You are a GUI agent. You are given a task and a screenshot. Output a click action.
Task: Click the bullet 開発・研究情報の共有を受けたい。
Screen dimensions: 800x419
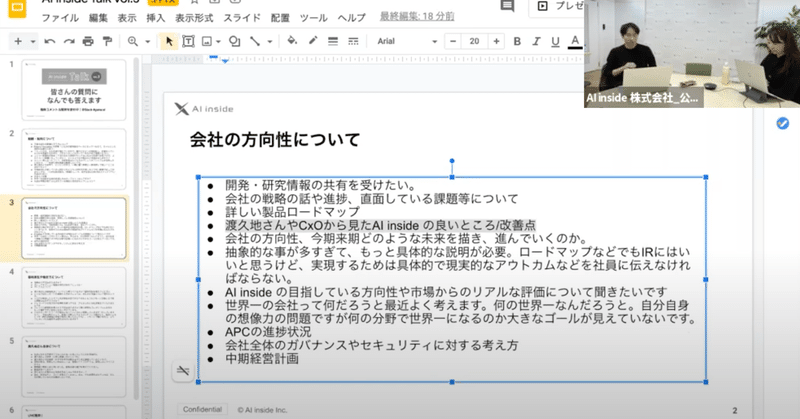321,185
